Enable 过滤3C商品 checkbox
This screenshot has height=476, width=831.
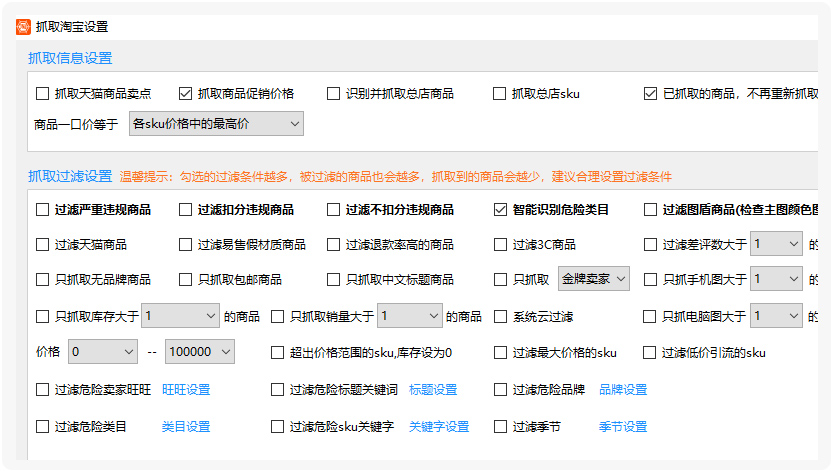click(500, 244)
